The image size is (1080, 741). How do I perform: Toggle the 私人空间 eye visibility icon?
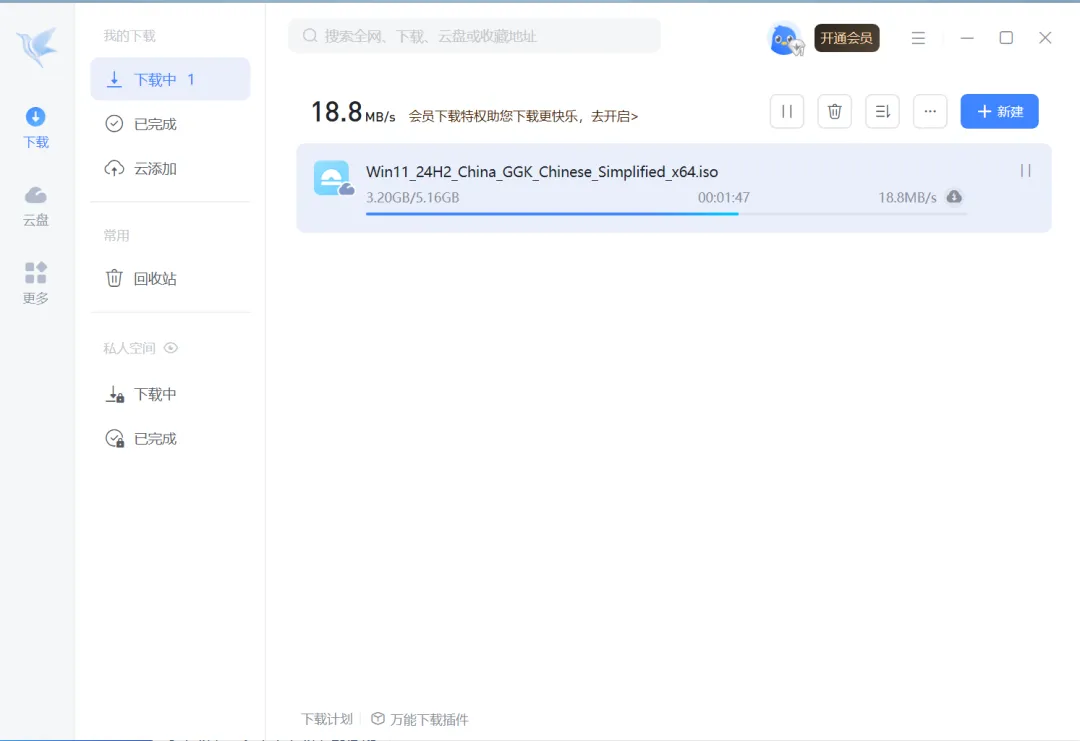click(171, 348)
